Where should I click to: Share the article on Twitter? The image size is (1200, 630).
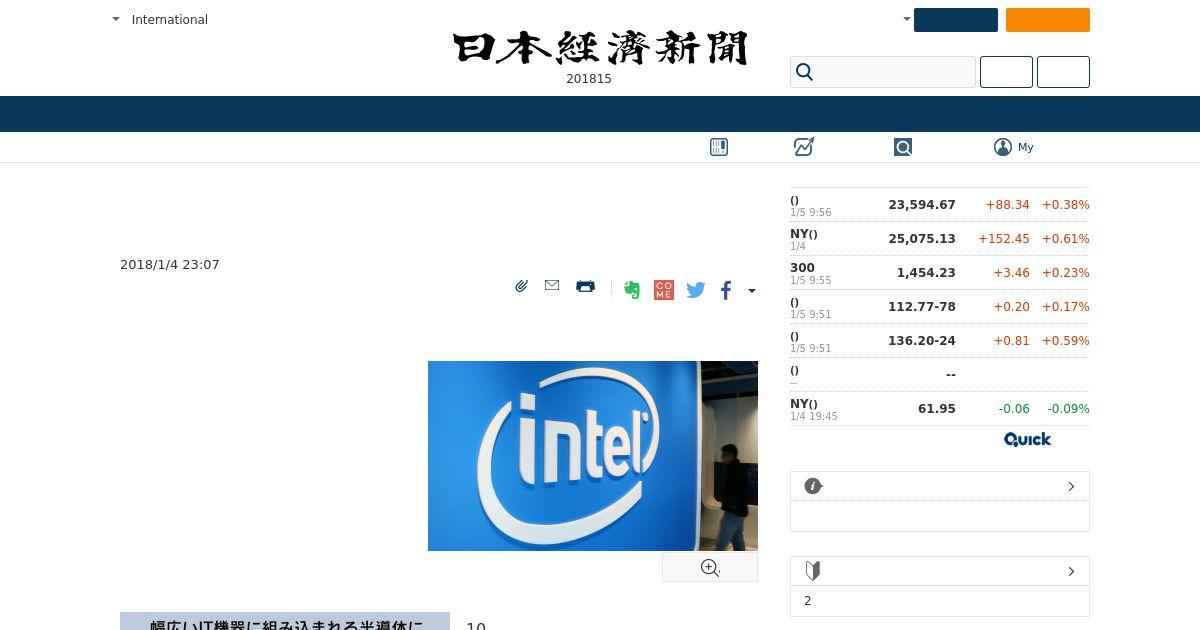696,290
